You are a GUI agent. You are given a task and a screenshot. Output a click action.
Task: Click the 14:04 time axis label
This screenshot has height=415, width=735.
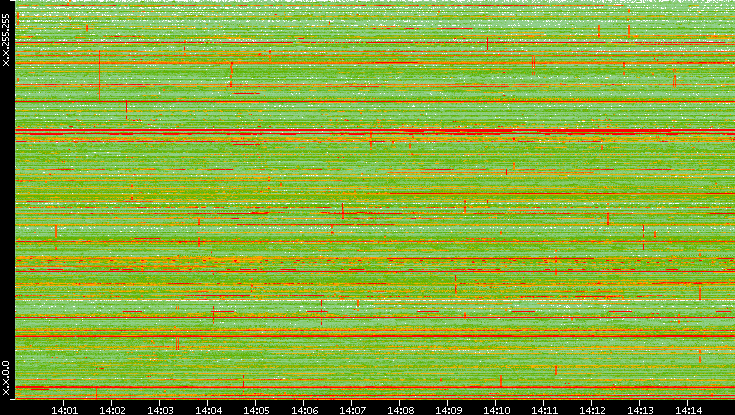coord(208,410)
